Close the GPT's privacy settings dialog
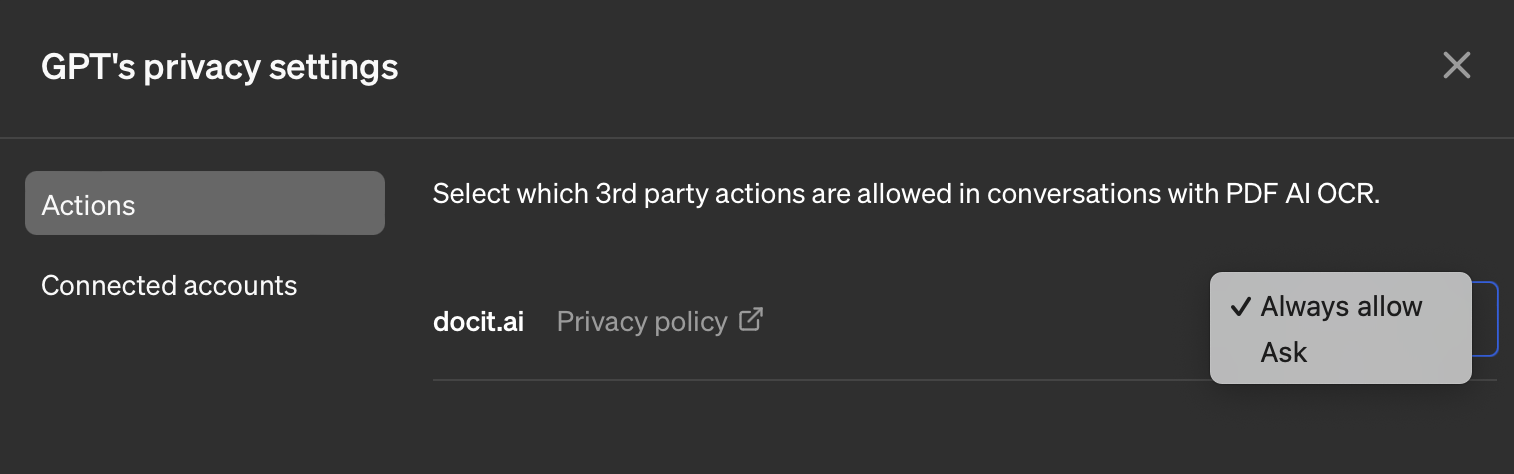This screenshot has width=1514, height=474. tap(1456, 66)
